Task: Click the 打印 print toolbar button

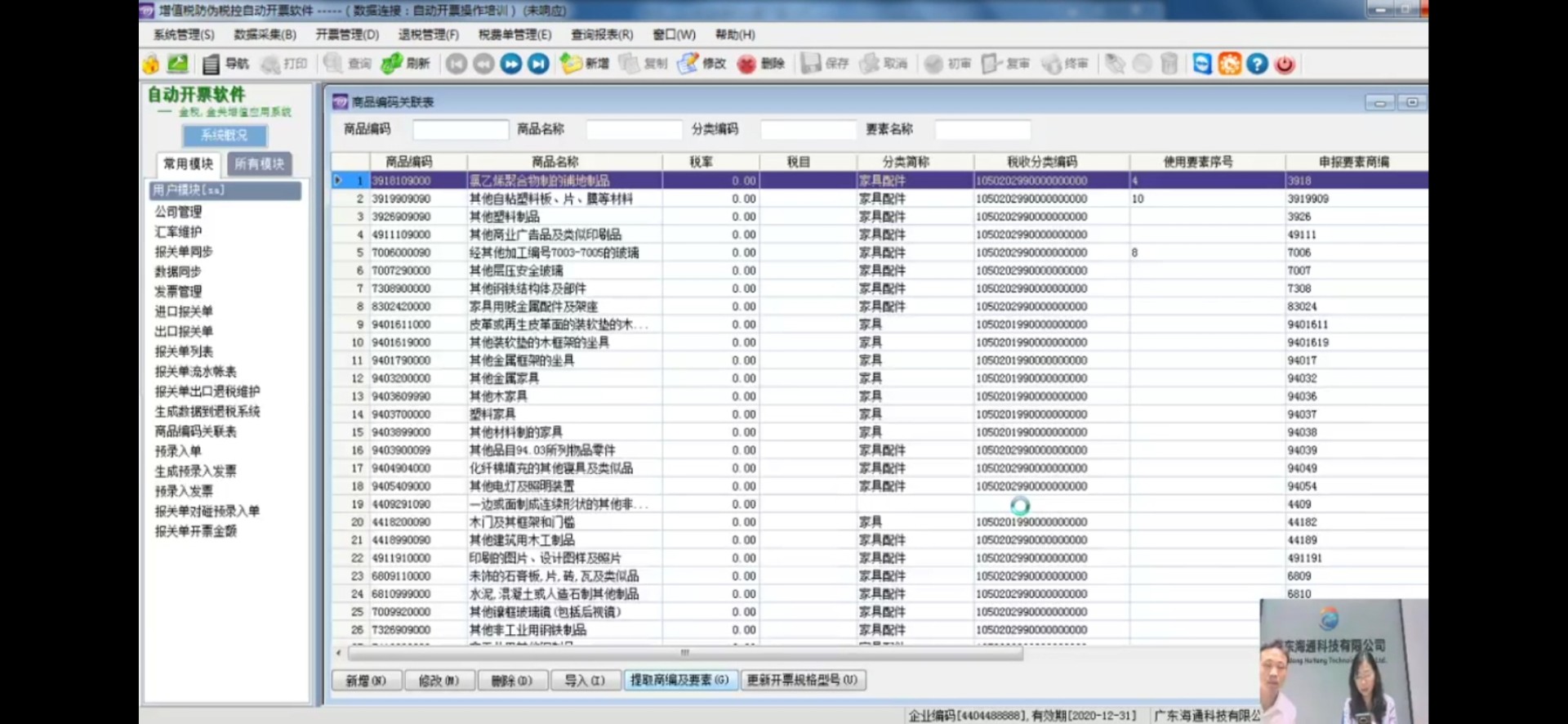Action: [284, 64]
